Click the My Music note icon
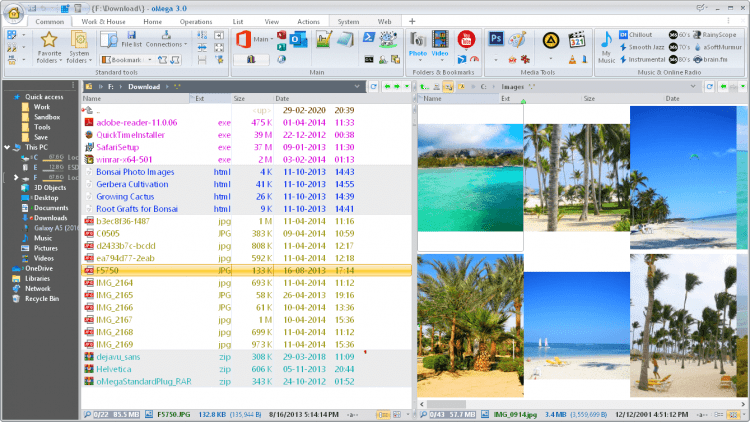 click(x=607, y=39)
